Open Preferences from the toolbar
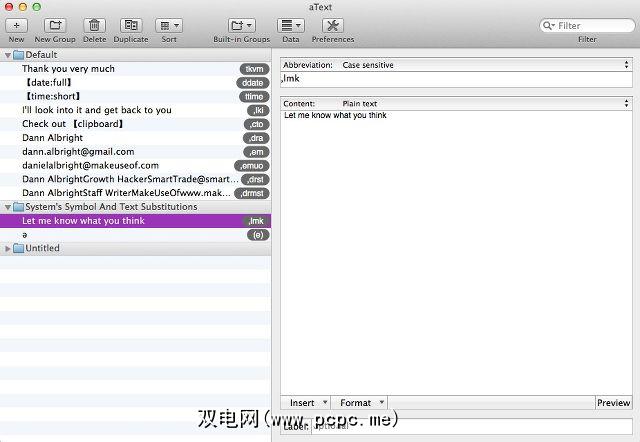This screenshot has height=442, width=640. point(332,25)
